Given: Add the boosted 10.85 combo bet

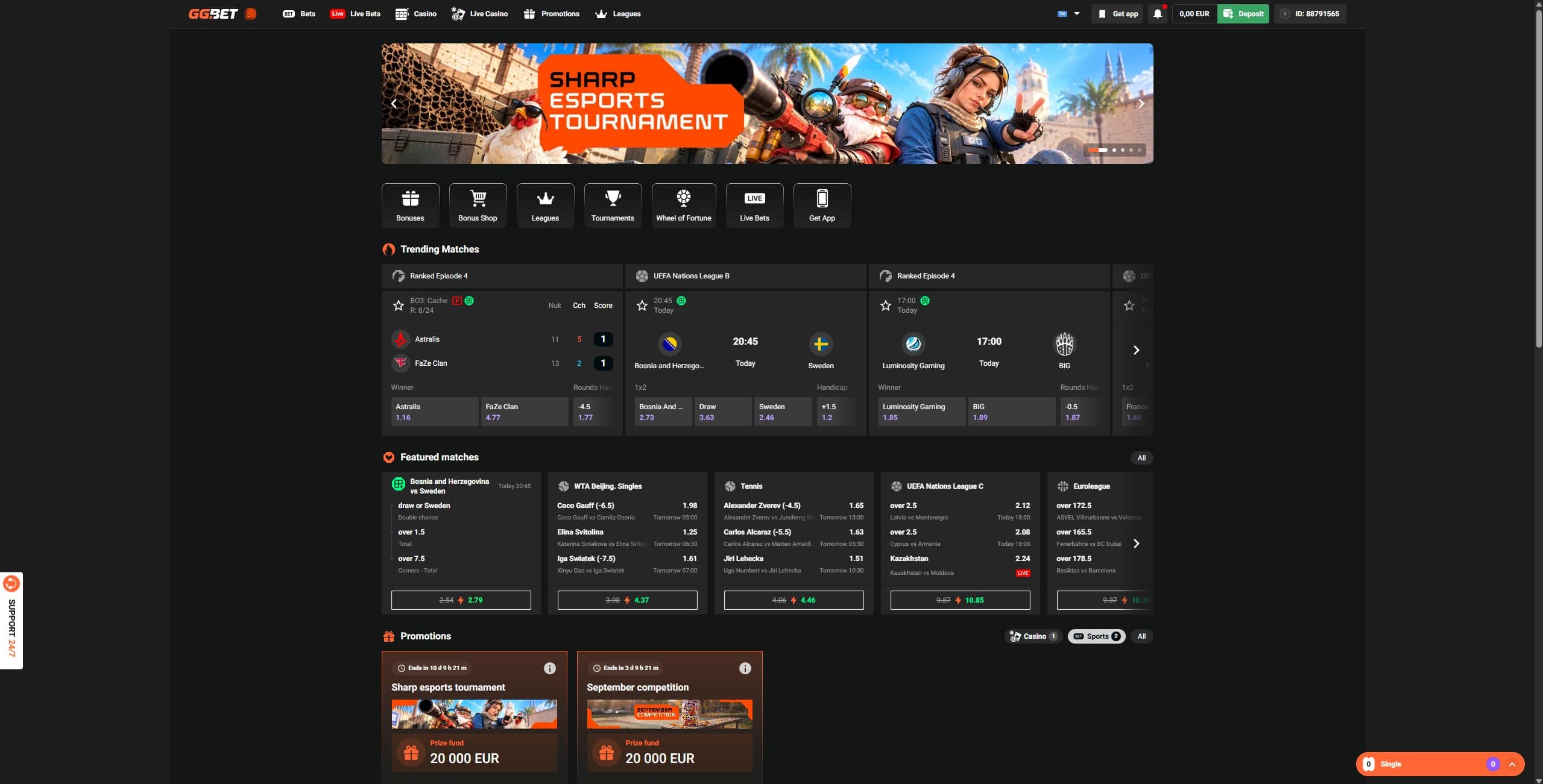Looking at the screenshot, I should tap(960, 600).
